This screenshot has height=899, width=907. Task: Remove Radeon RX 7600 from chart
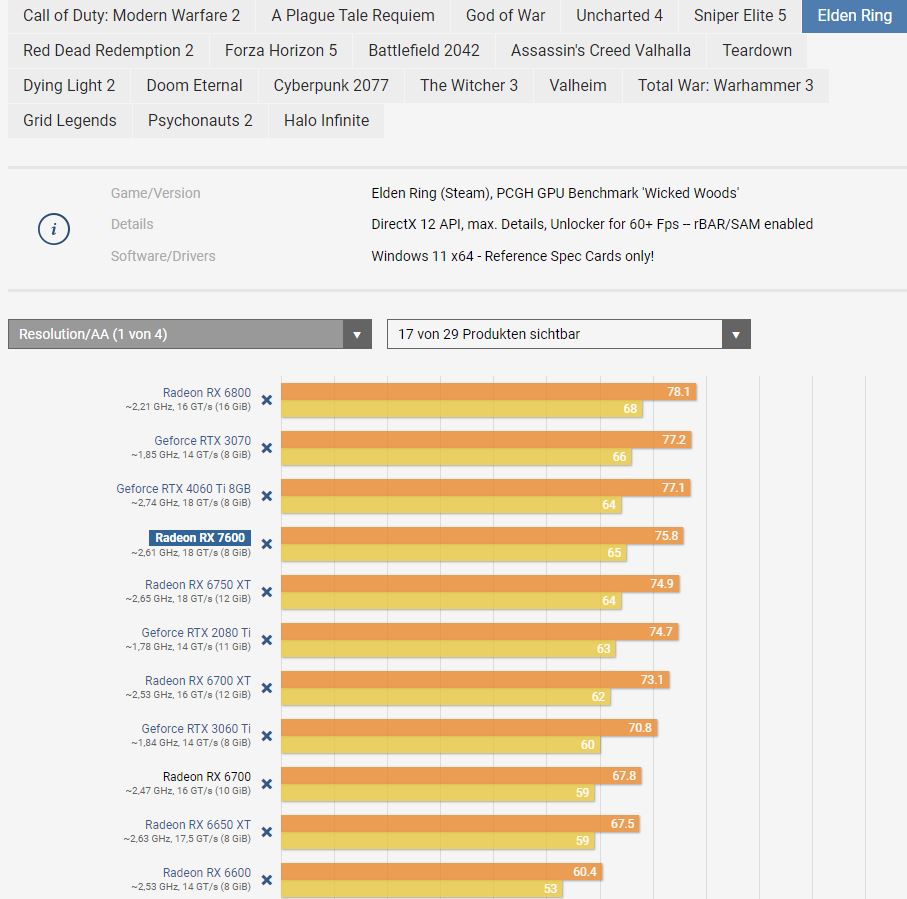pos(267,544)
